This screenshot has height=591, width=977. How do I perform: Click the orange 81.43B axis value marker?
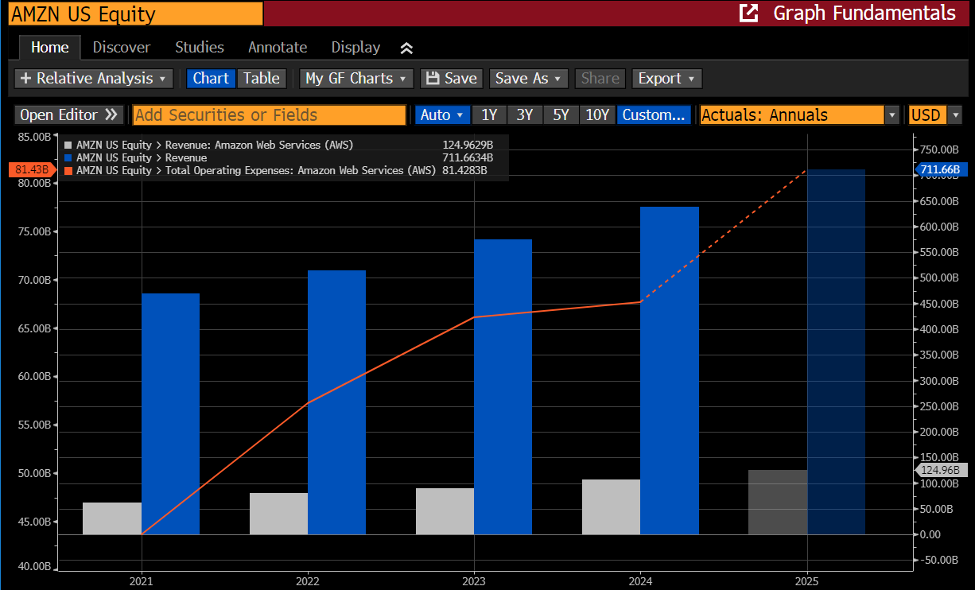pos(32,169)
